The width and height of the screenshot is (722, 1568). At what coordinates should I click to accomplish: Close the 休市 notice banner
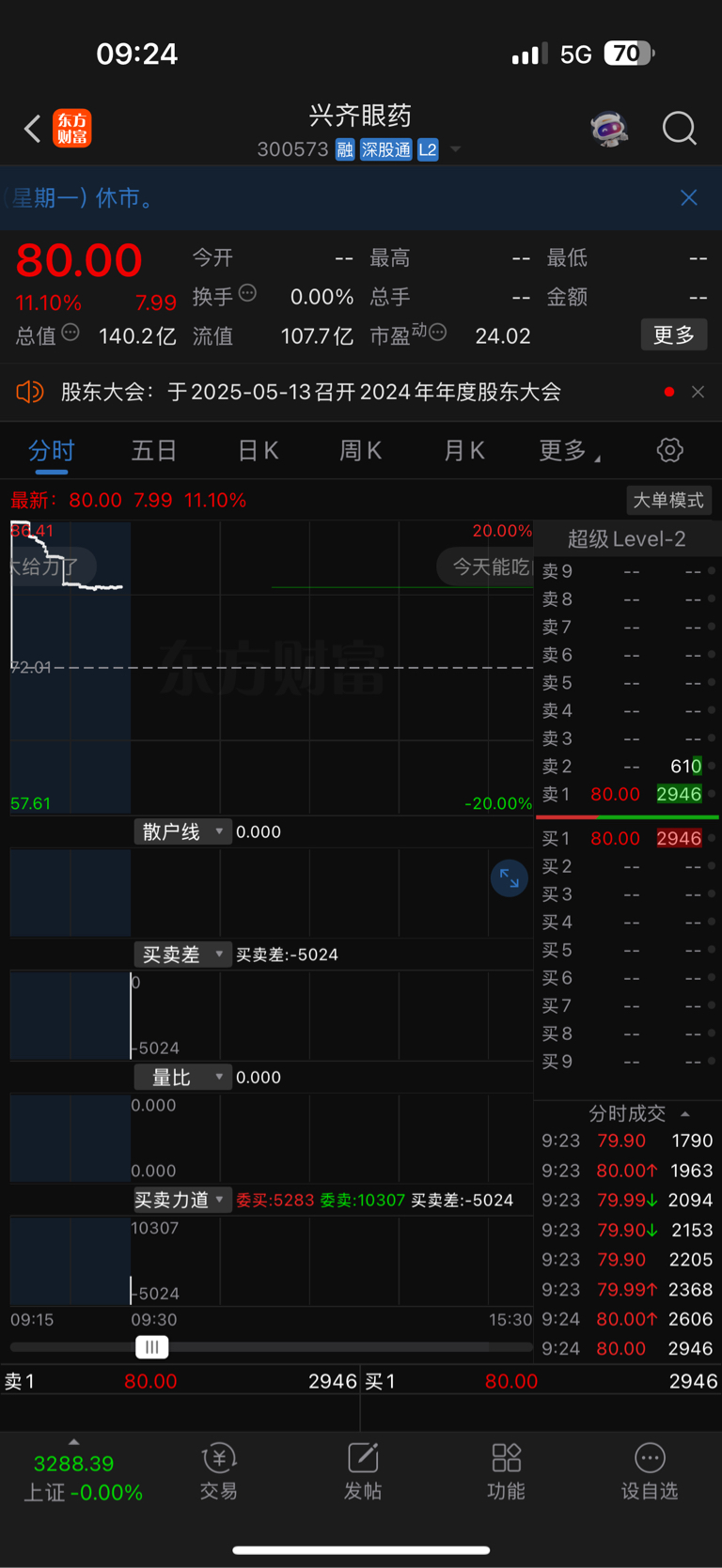tap(689, 197)
